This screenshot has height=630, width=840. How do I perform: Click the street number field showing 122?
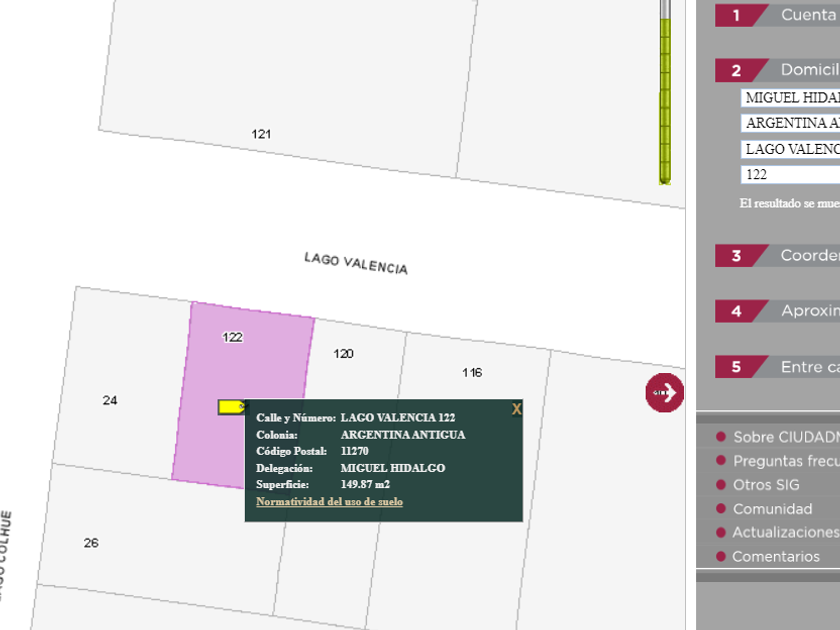[790, 174]
